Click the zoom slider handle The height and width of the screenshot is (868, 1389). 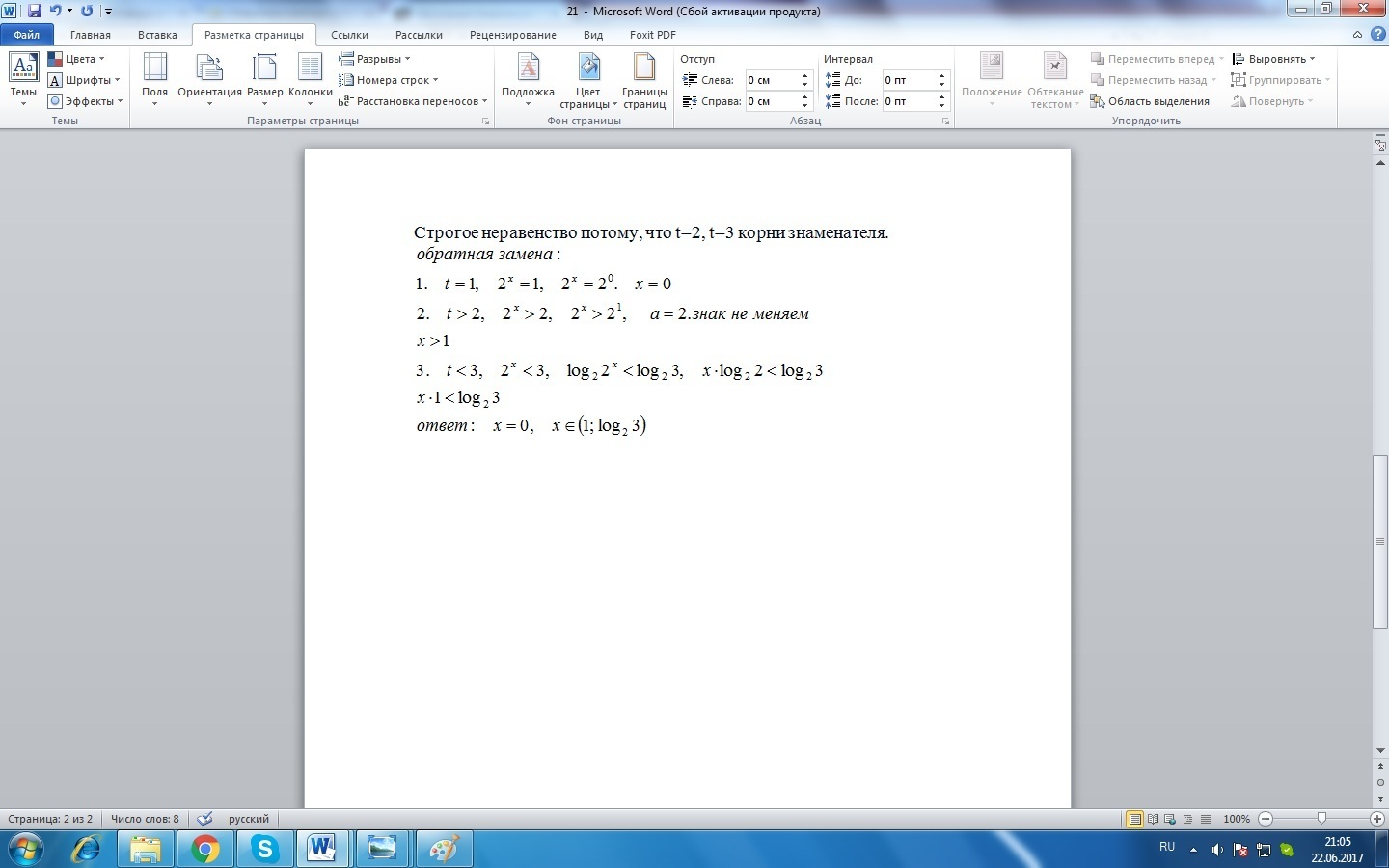tap(1321, 819)
